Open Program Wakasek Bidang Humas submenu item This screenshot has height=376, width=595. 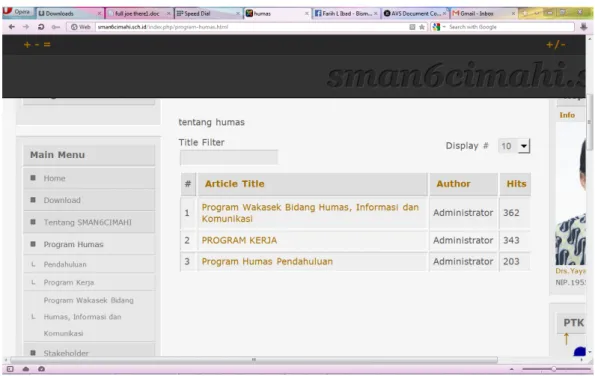89,316
